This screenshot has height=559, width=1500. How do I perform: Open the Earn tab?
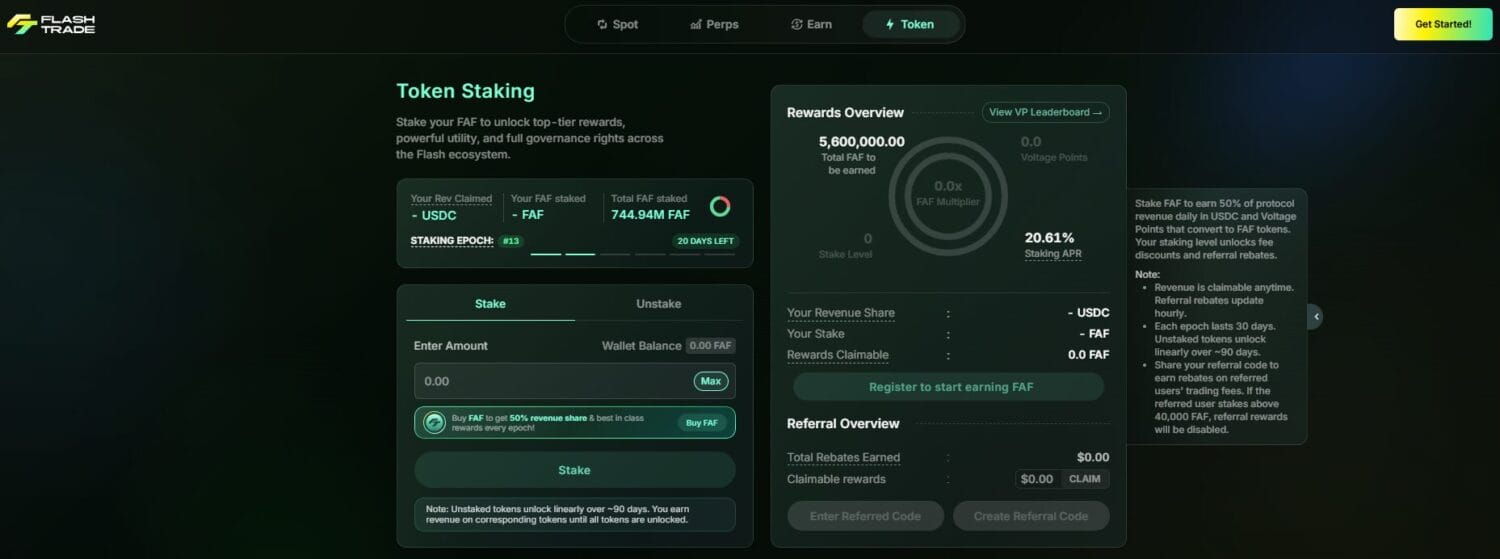point(811,24)
